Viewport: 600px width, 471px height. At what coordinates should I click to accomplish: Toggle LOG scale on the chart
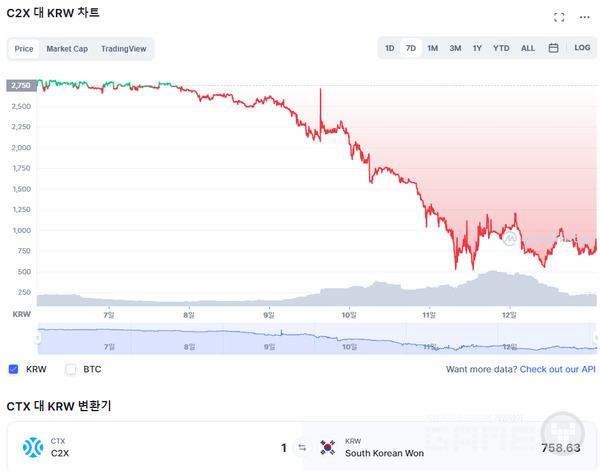pos(582,48)
